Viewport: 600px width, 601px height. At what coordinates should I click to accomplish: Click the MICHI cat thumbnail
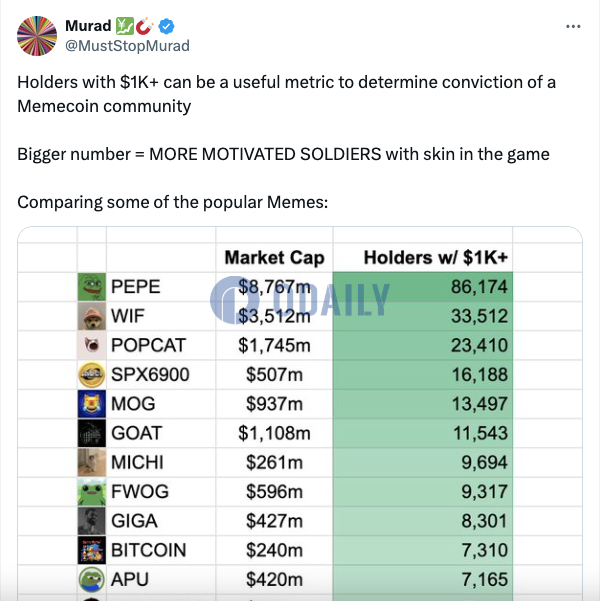pos(92,462)
